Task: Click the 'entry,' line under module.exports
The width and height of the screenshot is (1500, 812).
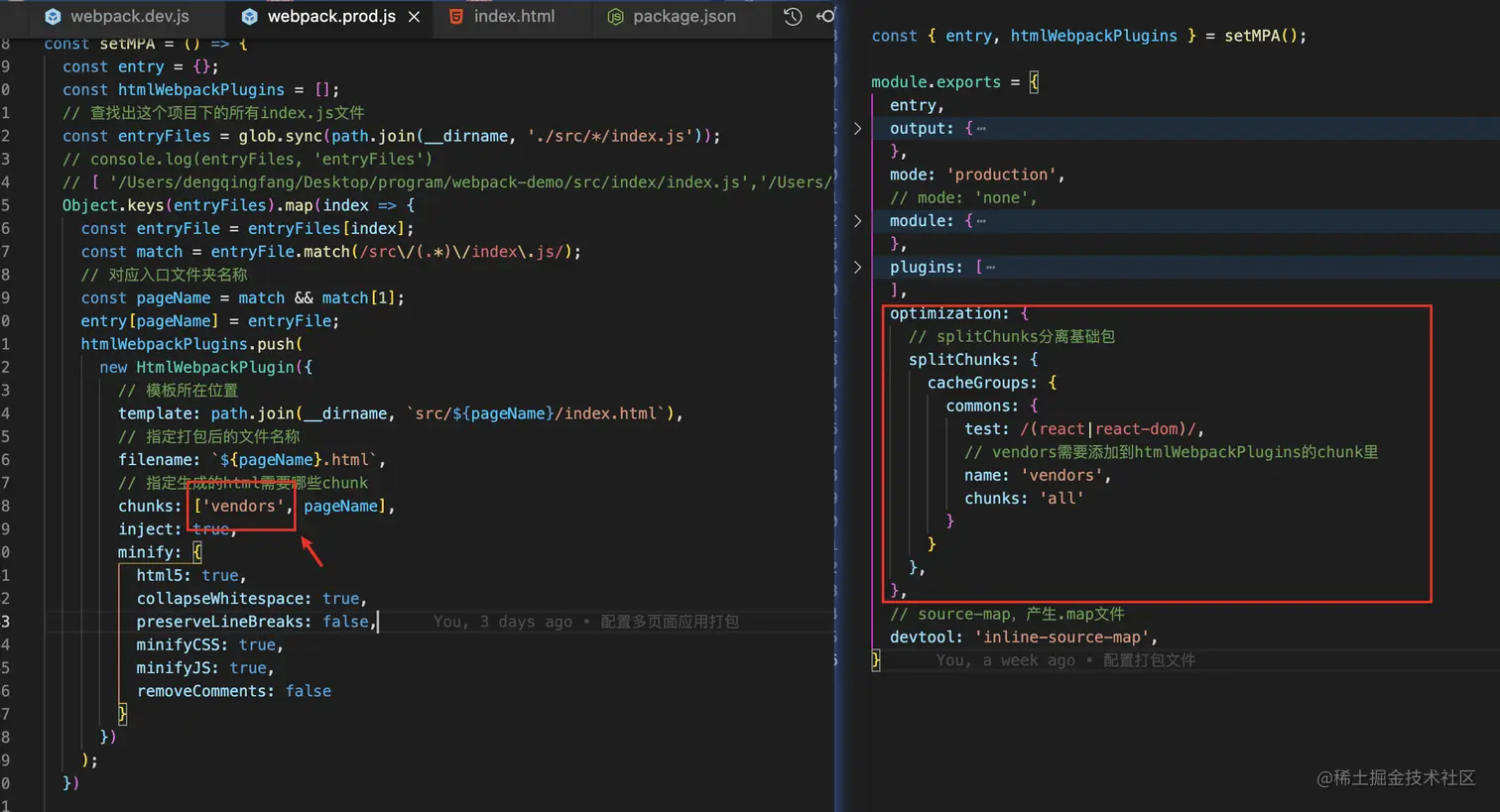Action: (x=918, y=105)
